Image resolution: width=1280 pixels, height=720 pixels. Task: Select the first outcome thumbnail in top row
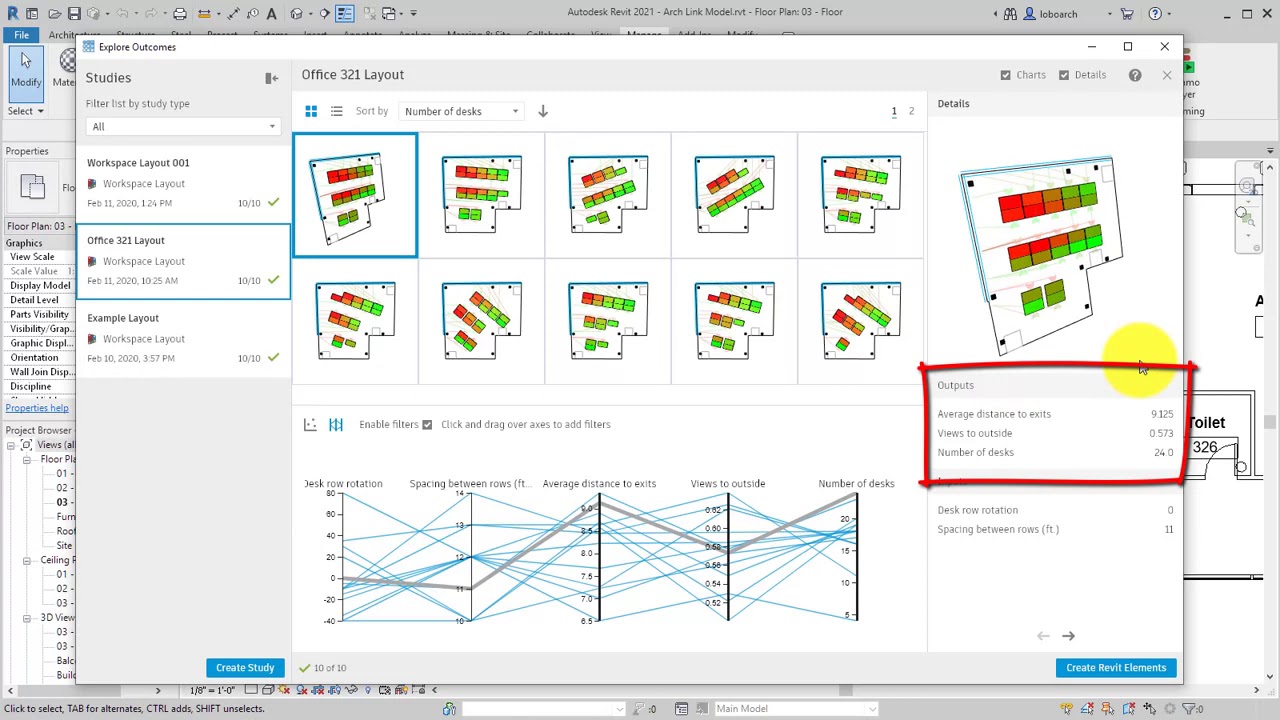coord(355,195)
